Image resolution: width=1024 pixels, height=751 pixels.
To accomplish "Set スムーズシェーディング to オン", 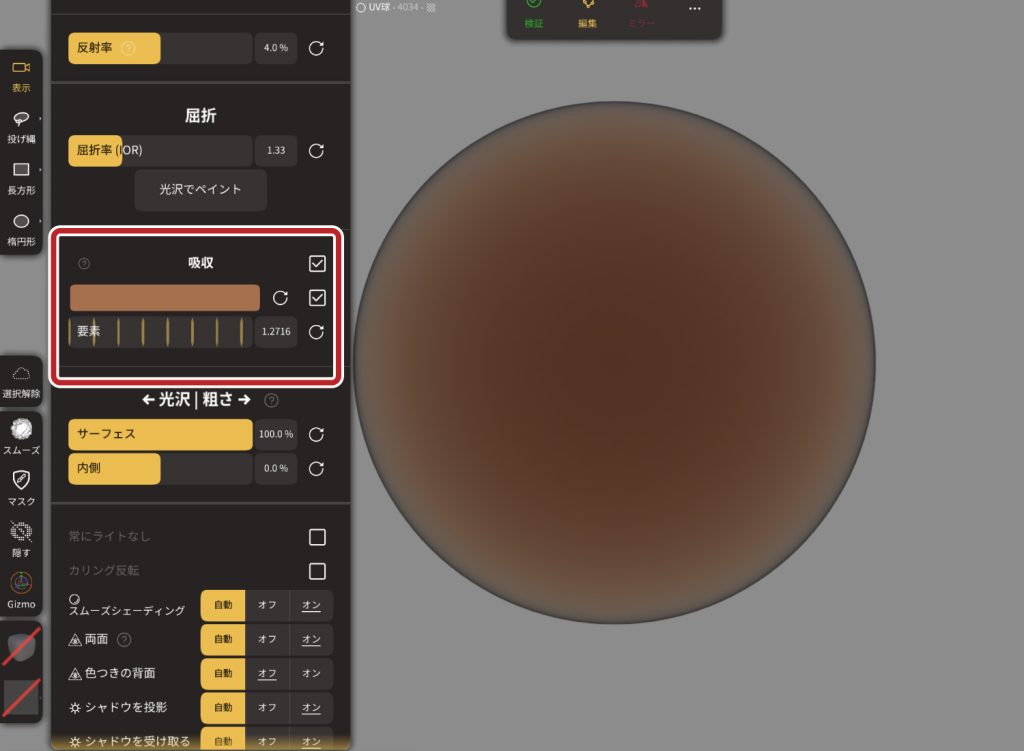I will click(311, 606).
